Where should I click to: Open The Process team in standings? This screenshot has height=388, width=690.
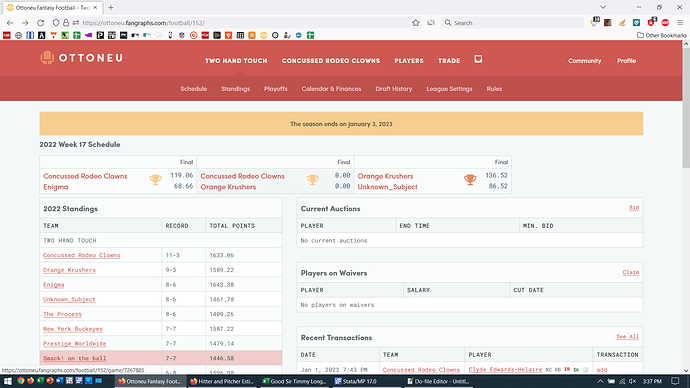tap(62, 314)
